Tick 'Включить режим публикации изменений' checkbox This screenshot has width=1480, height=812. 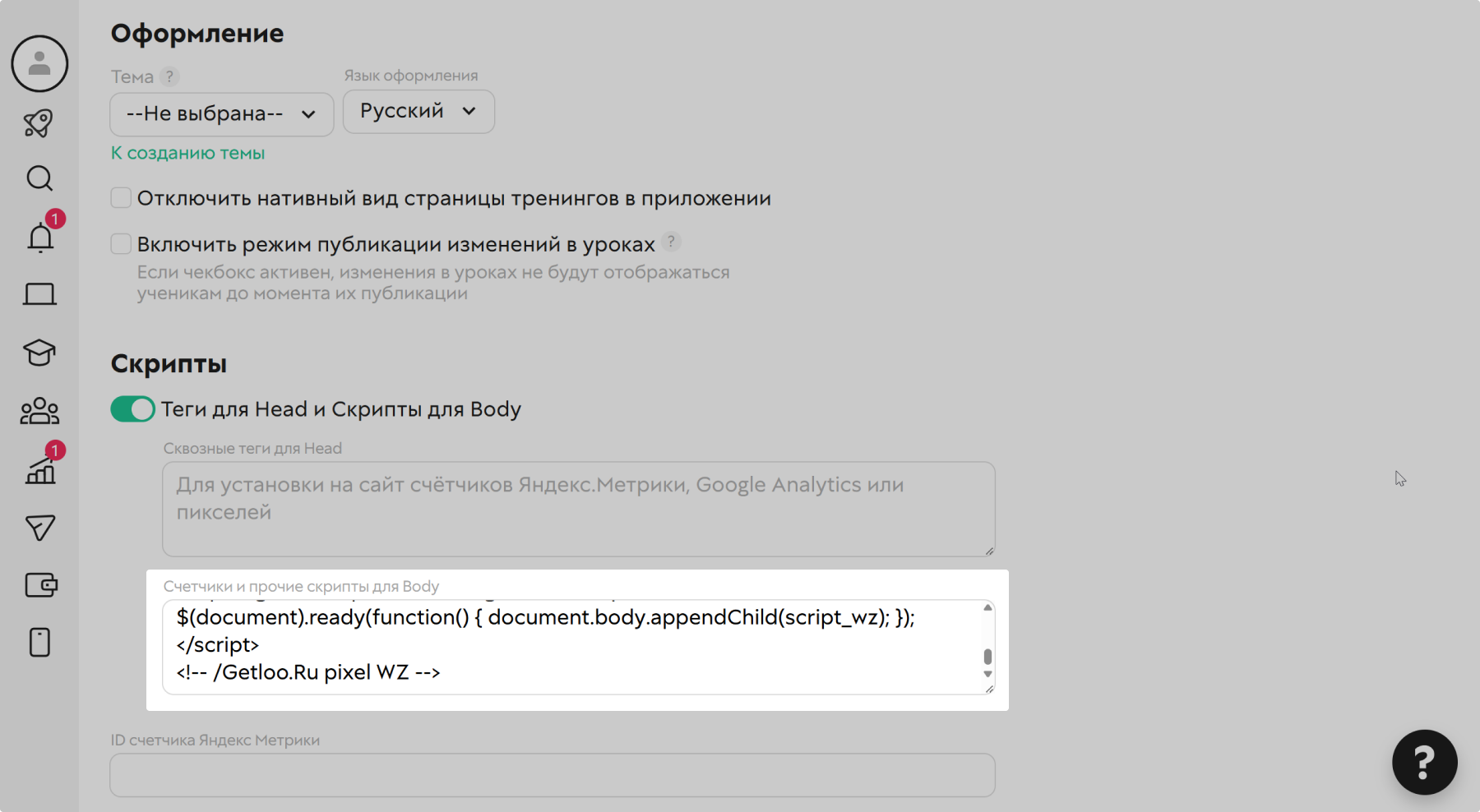click(x=121, y=244)
